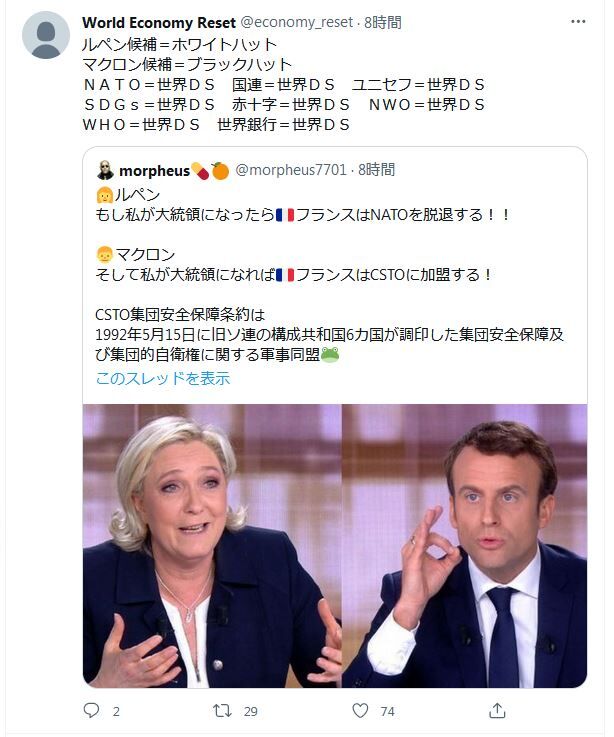Open the quoted tweet body text
This screenshot has height=737, width=614.
tap(329, 274)
